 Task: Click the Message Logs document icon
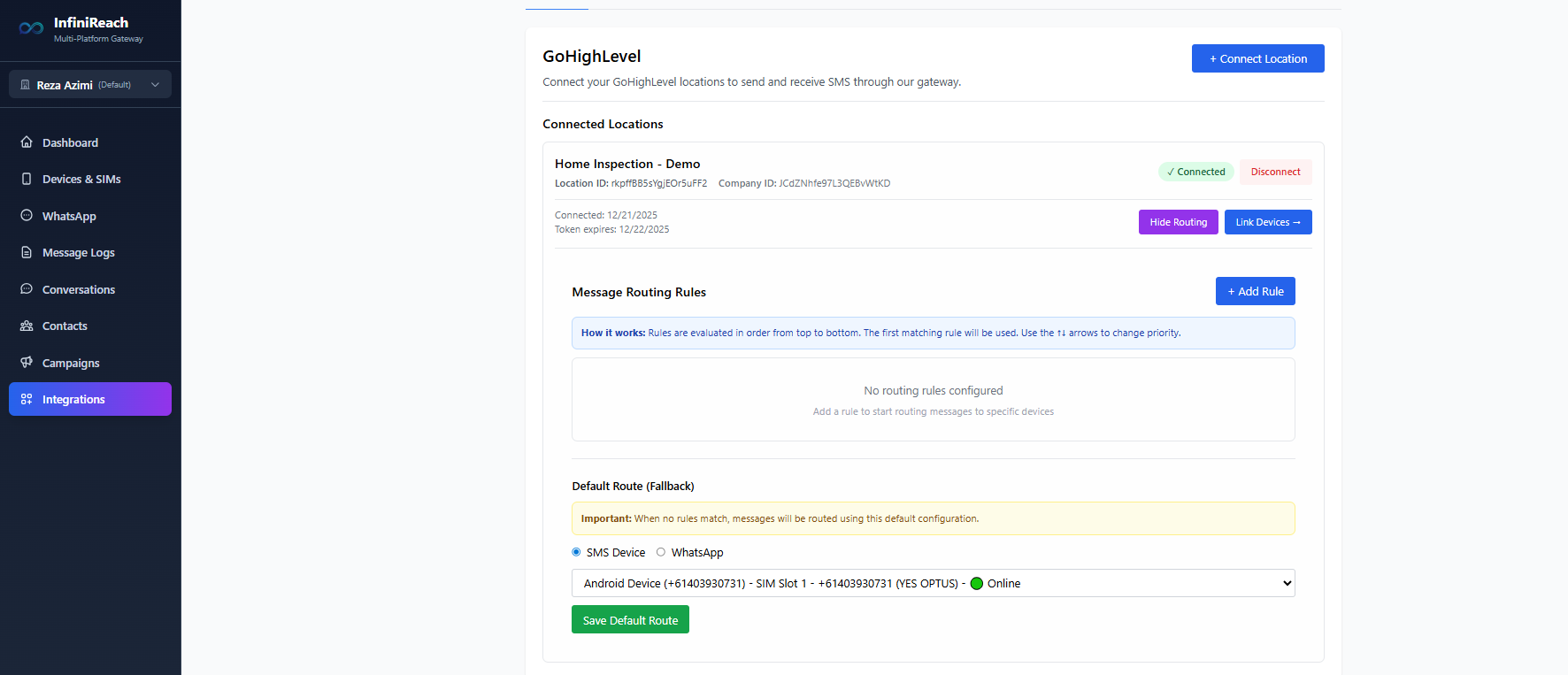[27, 252]
